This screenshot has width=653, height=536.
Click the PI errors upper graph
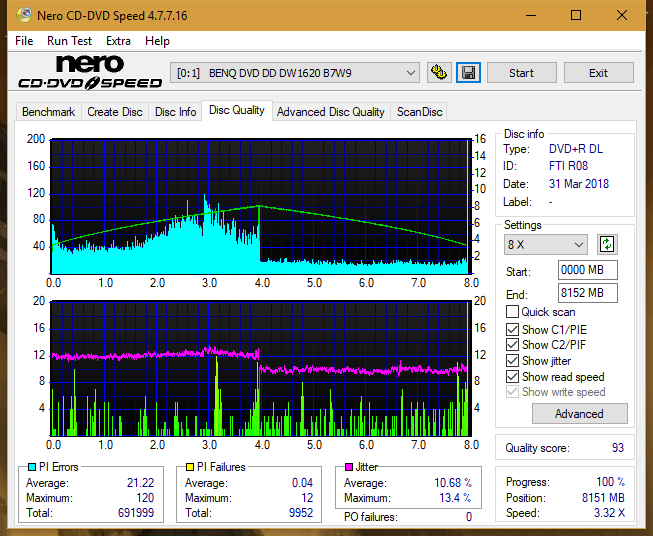click(259, 206)
